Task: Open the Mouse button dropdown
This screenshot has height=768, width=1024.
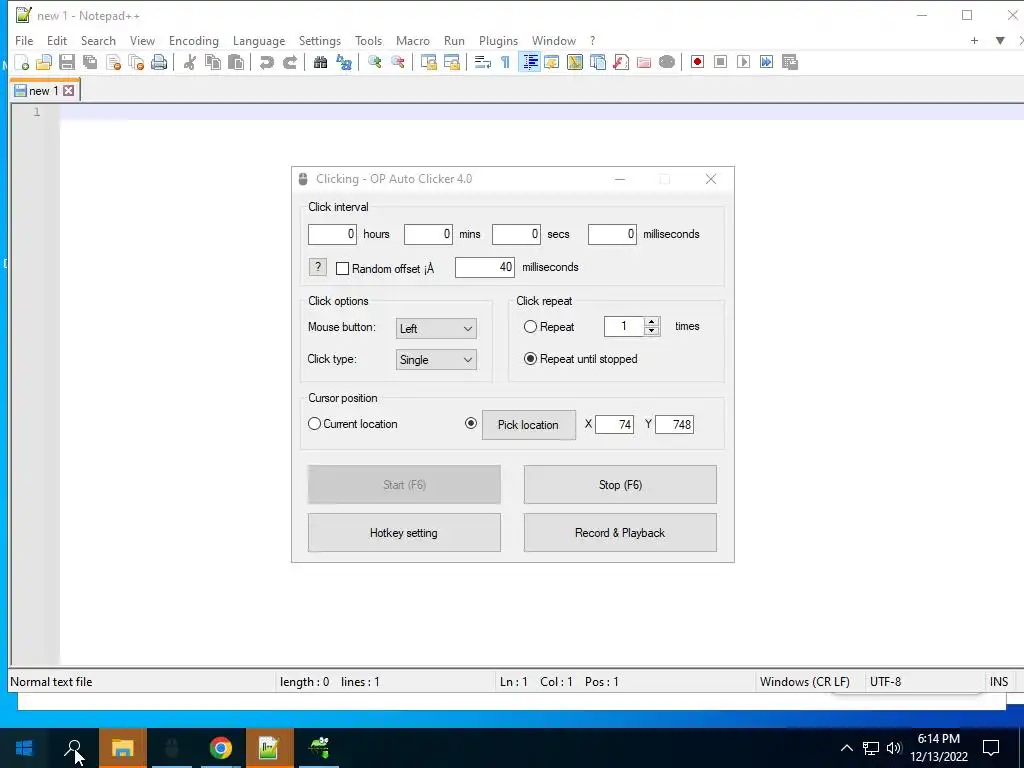Action: pos(436,328)
